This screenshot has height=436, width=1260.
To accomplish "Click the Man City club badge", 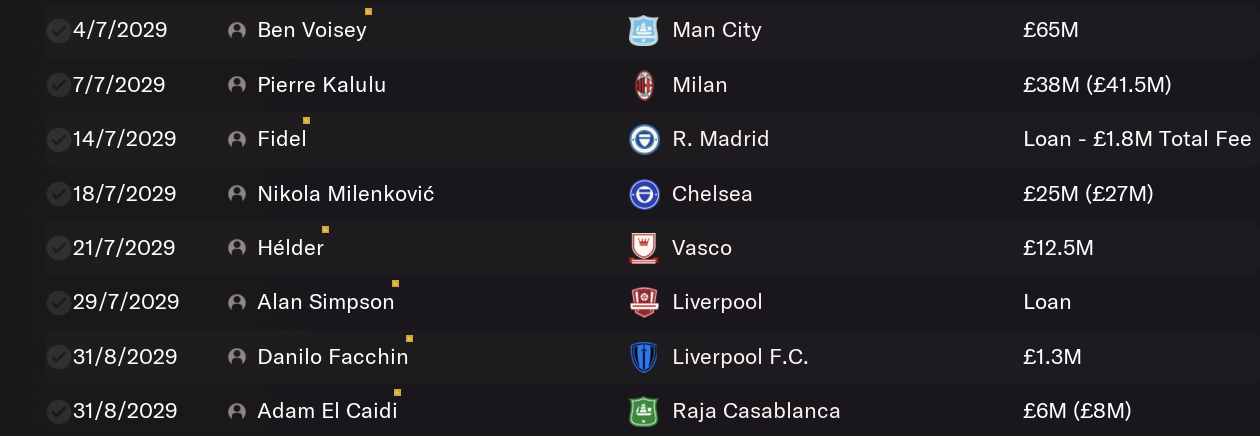I will coord(644,30).
